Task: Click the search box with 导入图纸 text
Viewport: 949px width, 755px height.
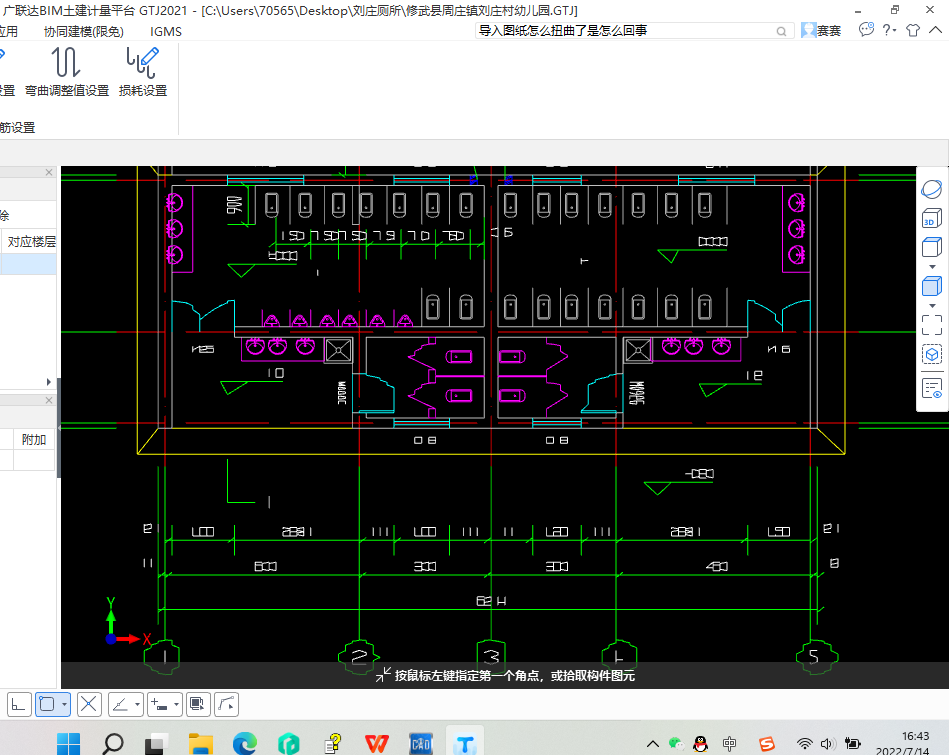Action: 626,31
